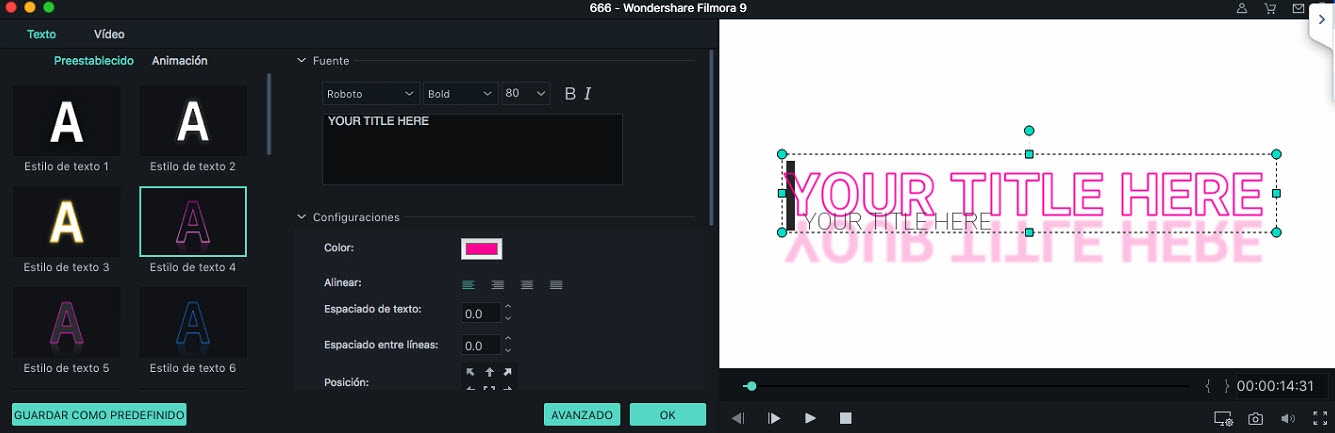1335x433 pixels.
Task: Toggle italic text formatting
Action: pyautogui.click(x=588, y=93)
